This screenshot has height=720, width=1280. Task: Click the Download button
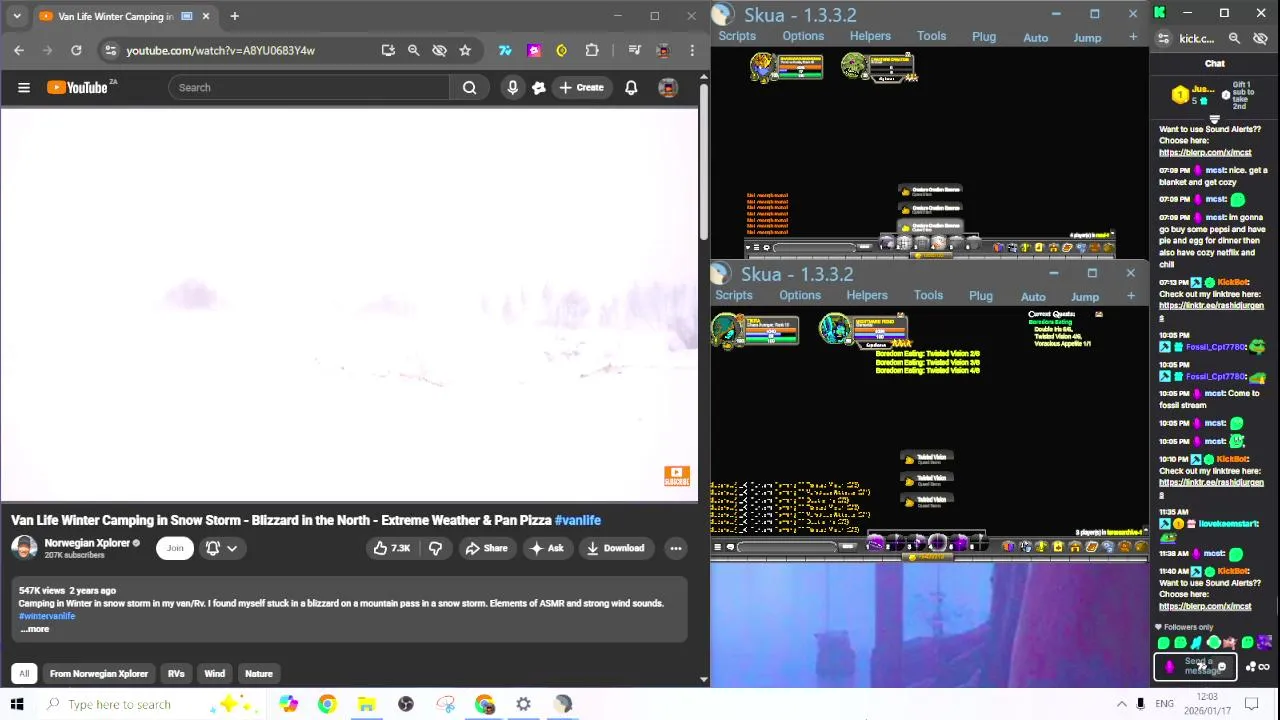(615, 548)
